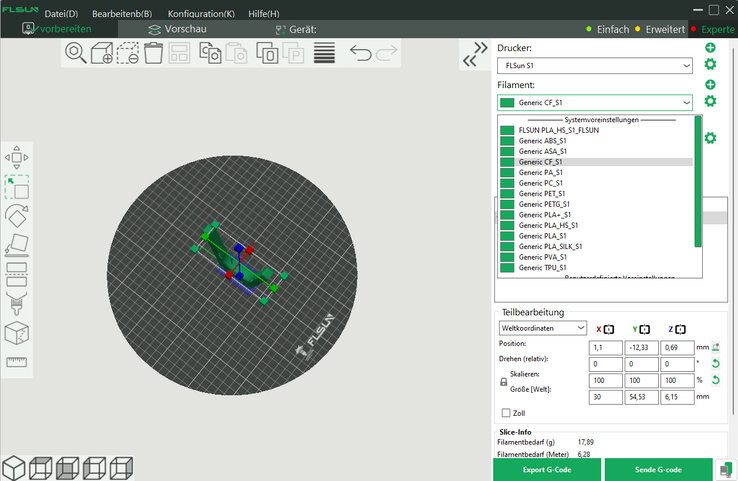738x481 pixels.
Task: Toggle the scale ratio lock icon
Action: click(503, 381)
